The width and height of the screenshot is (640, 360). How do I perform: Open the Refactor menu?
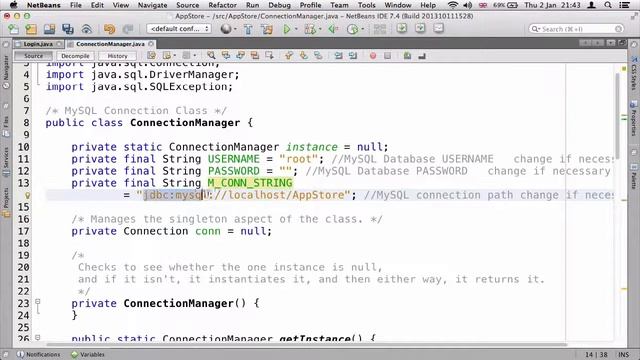point(222,5)
